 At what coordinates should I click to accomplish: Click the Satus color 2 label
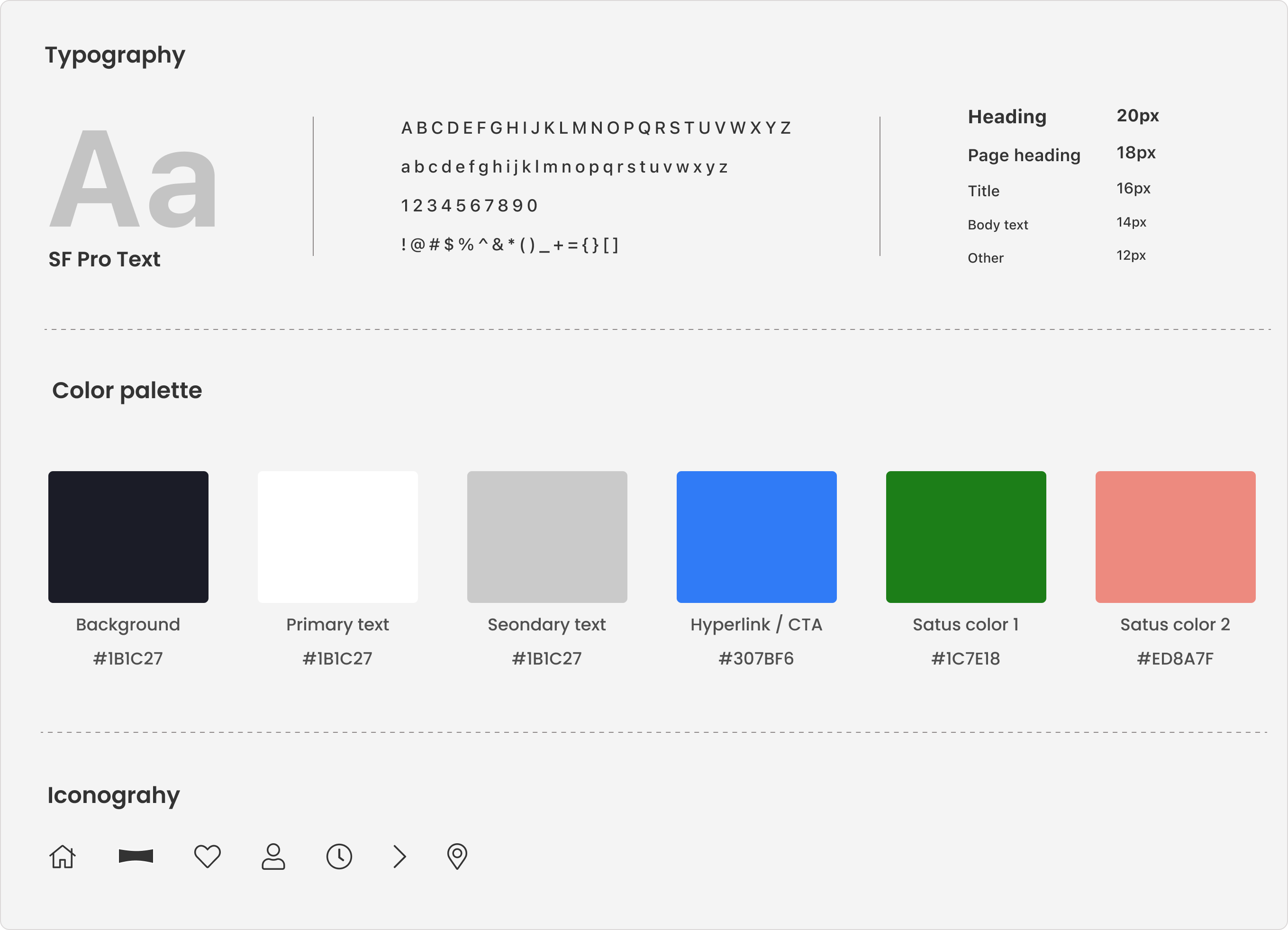(x=1176, y=624)
